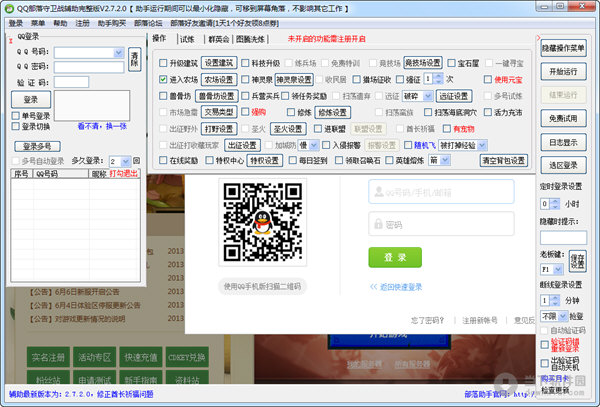
Task: Click the 清除 button next to QQ号码
Action: (134, 59)
